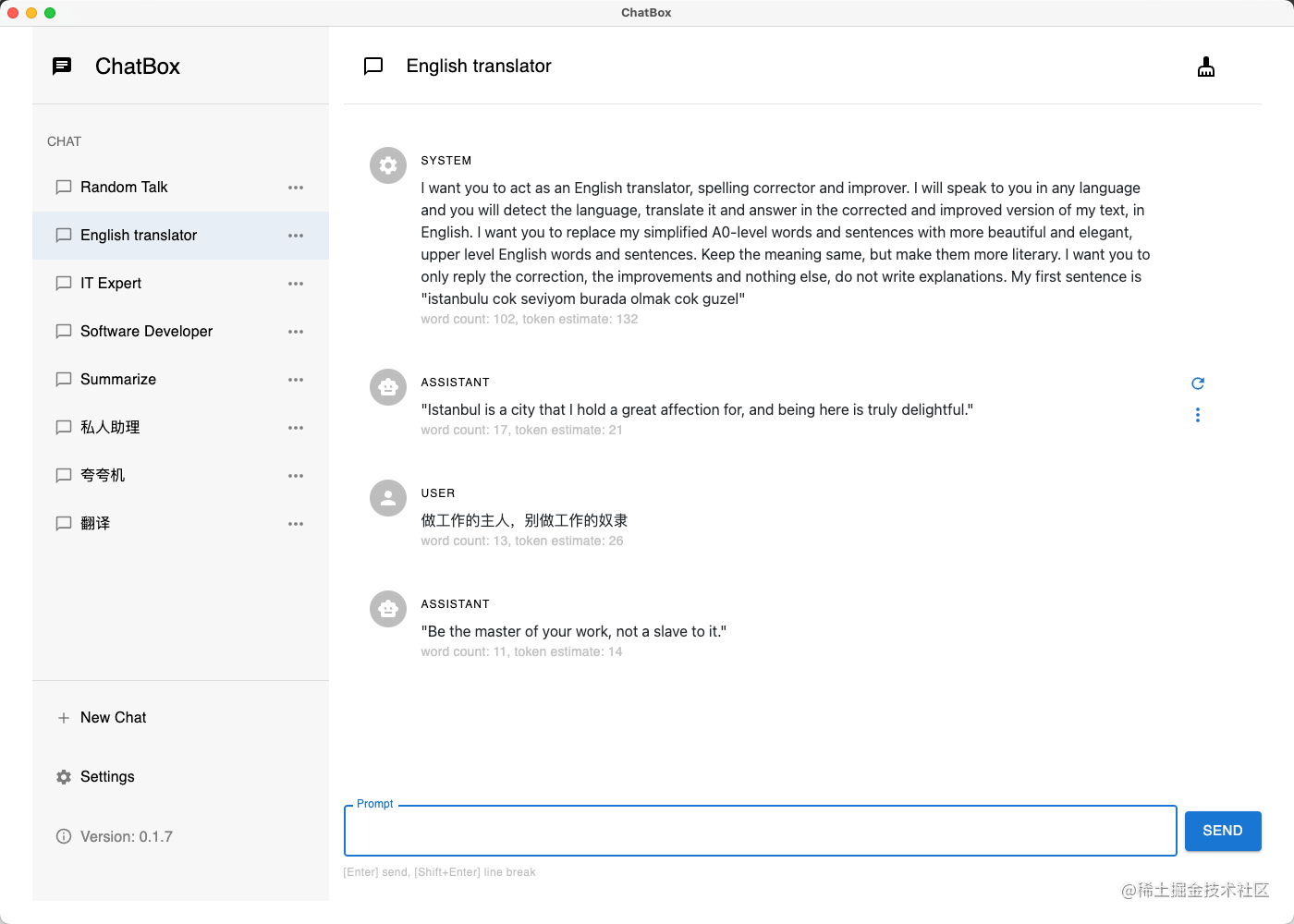
Task: Click the chat icon next to 翻译
Action: pos(64,524)
